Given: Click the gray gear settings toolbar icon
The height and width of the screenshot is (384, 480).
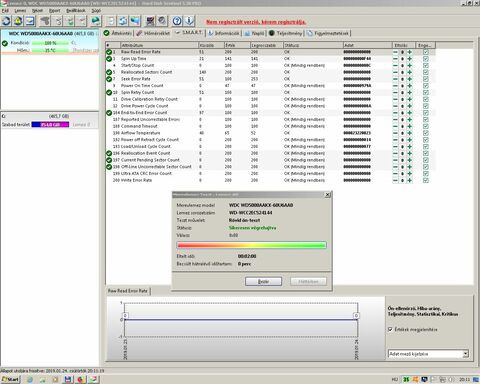Looking at the screenshot, I should tap(162, 21).
